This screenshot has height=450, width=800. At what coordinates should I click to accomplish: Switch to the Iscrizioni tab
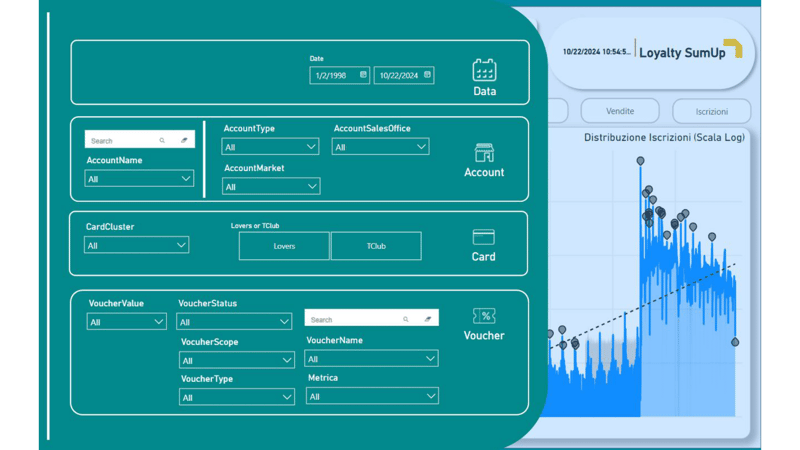(x=711, y=112)
